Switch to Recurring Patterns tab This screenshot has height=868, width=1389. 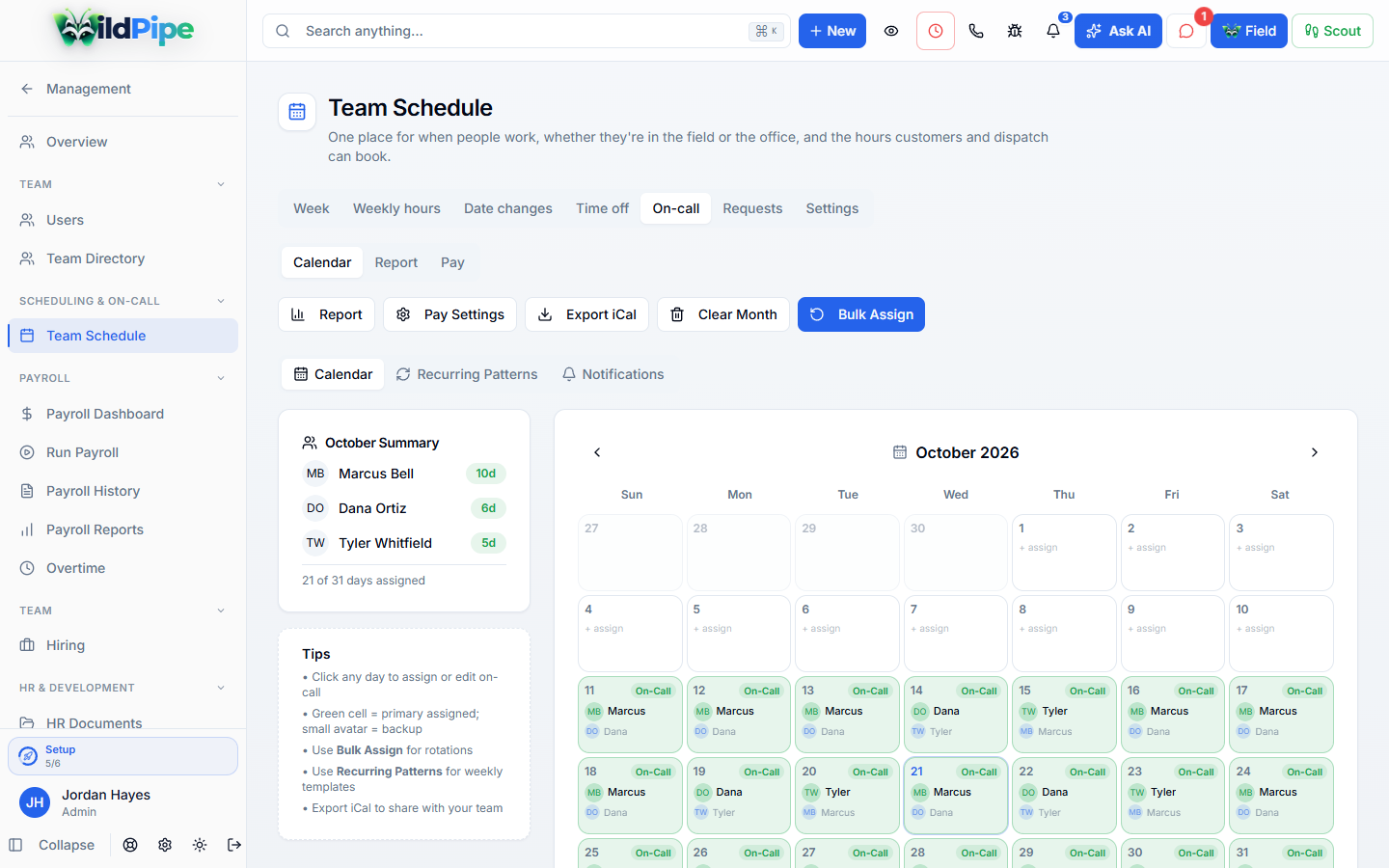[x=467, y=374]
